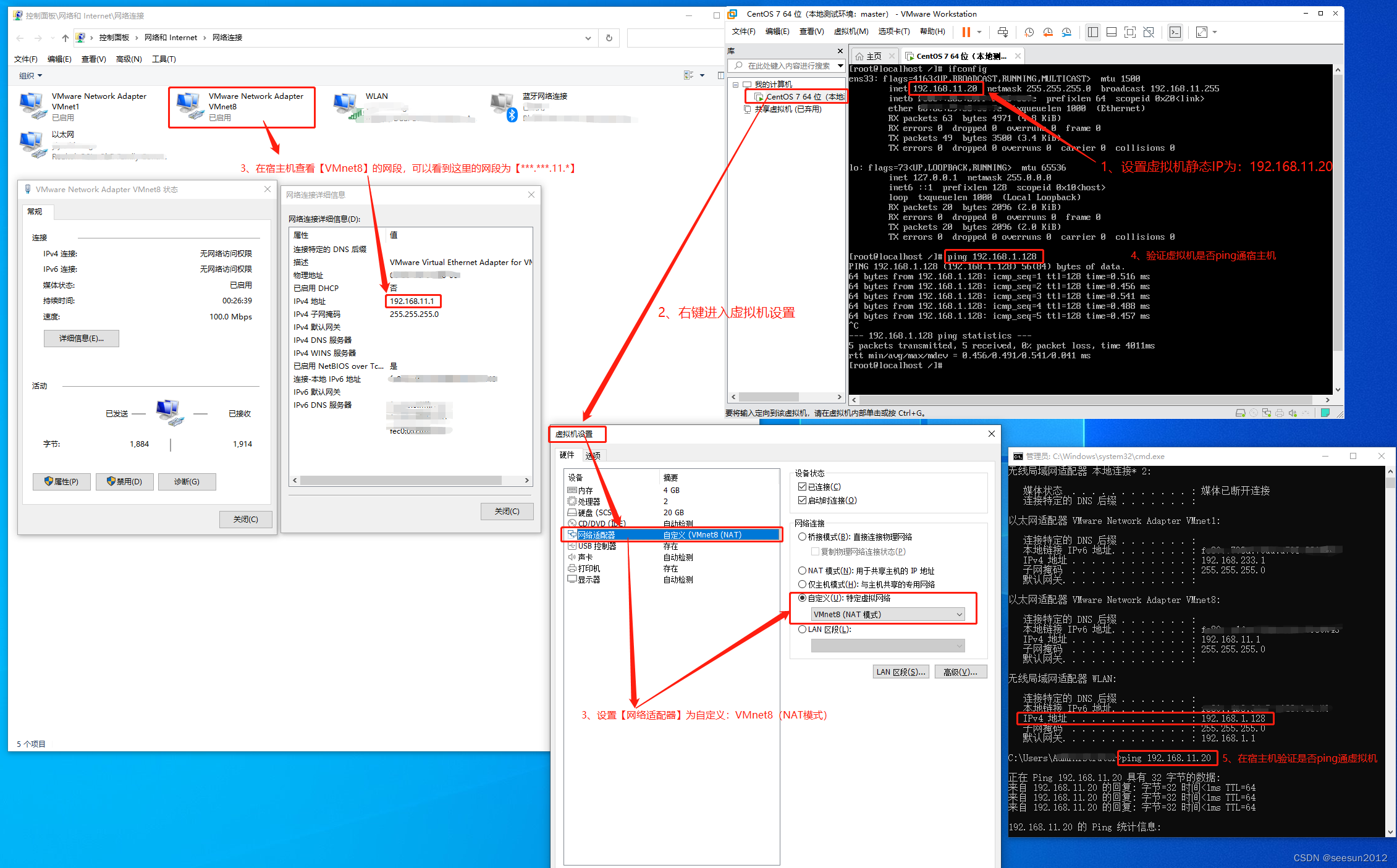
Task: Open the disabled LAN segment dropdown
Action: click(887, 646)
